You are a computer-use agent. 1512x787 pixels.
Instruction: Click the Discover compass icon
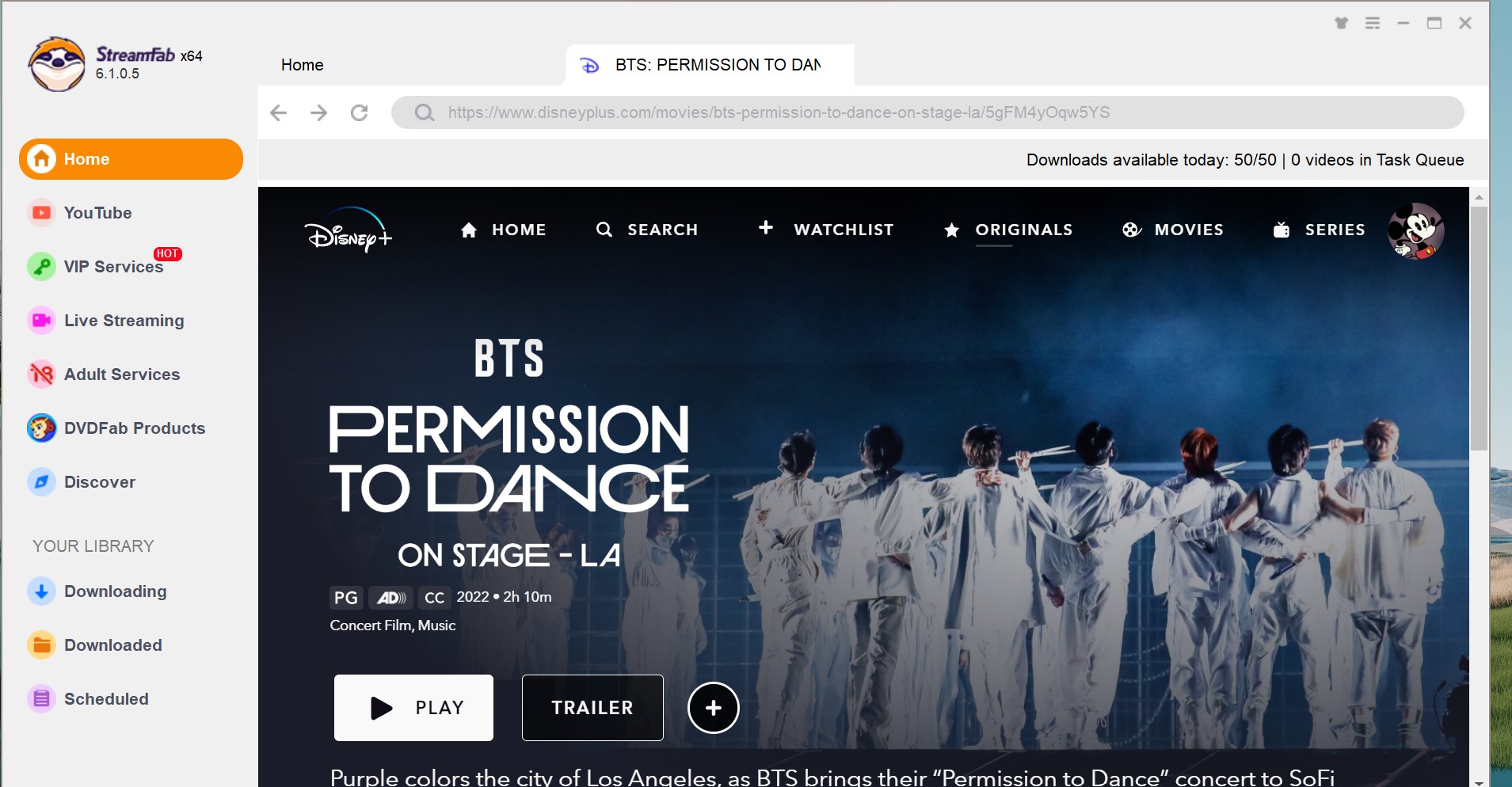41,482
